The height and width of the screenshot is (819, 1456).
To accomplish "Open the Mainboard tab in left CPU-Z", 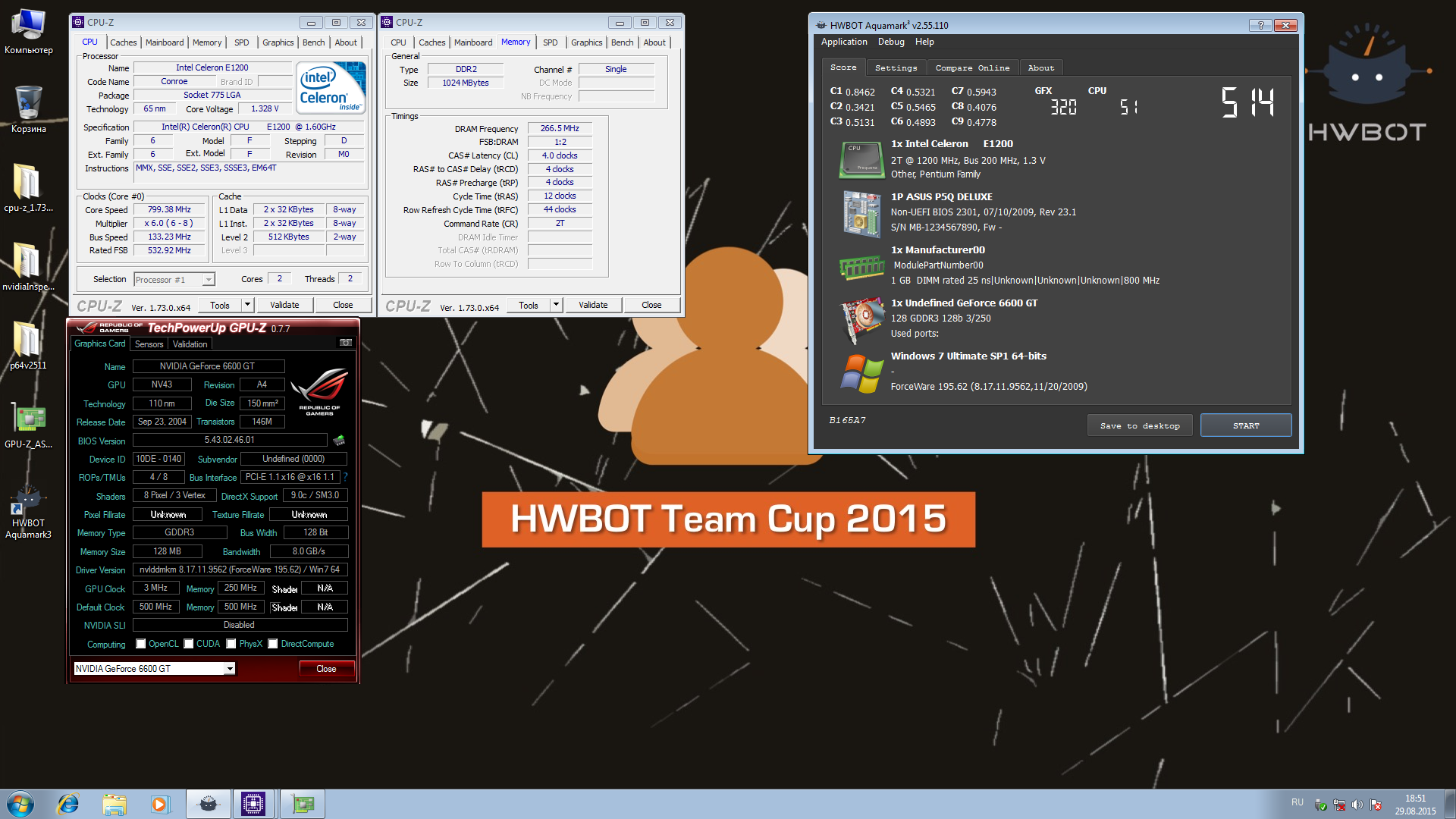I will (x=165, y=42).
